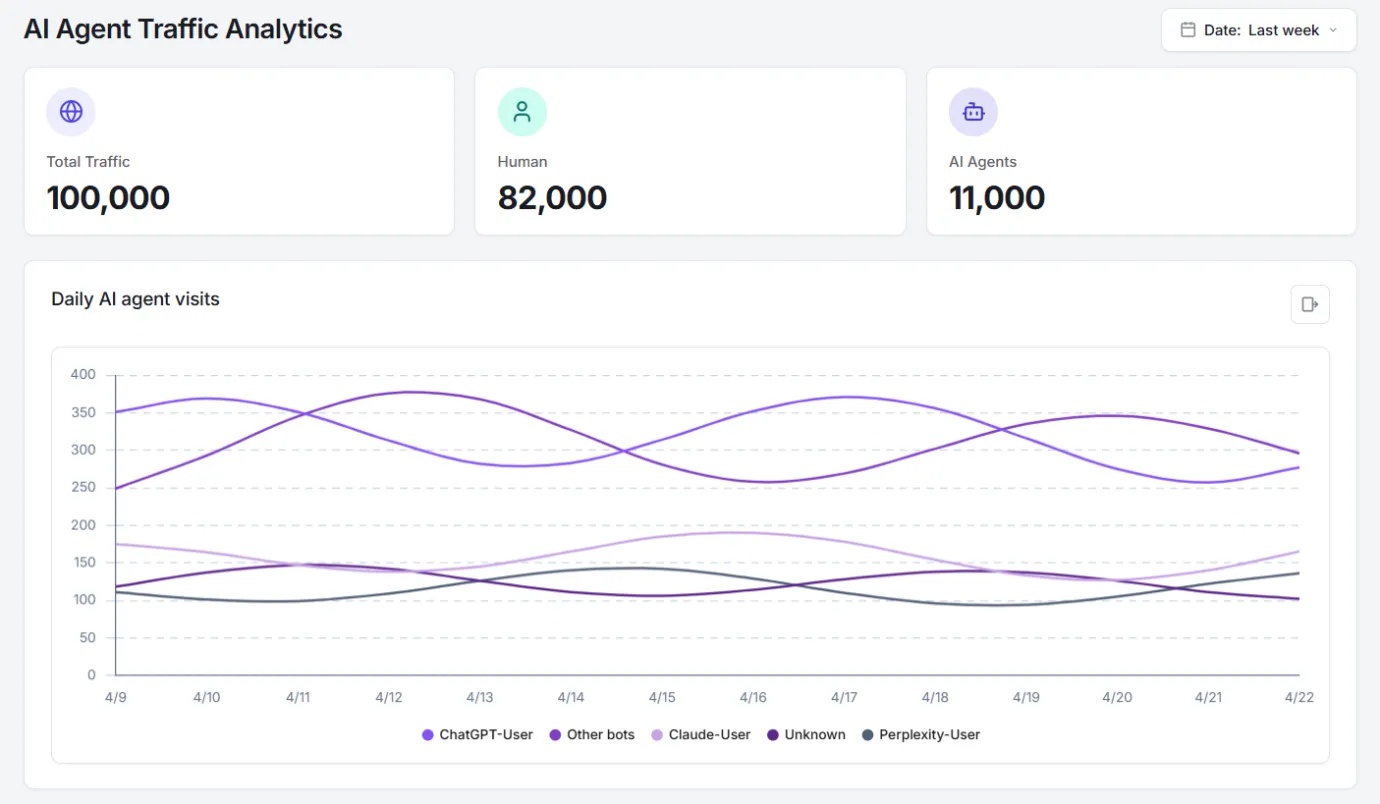The height and width of the screenshot is (804, 1380).
Task: Click the Unknown legend color dot
Action: pyautogui.click(x=773, y=735)
